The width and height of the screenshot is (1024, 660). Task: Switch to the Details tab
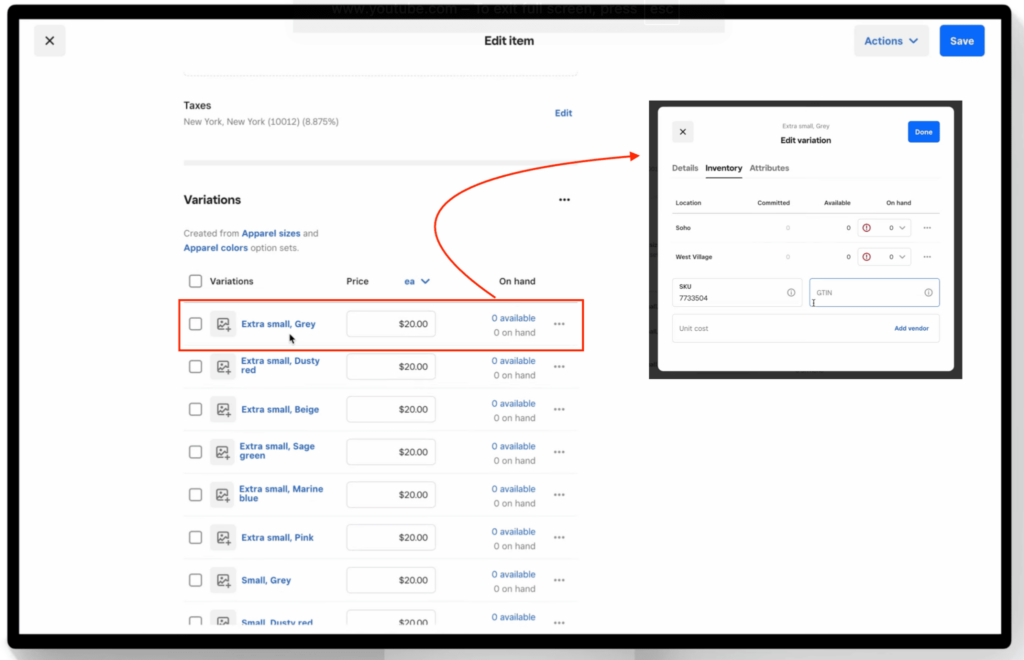pos(685,168)
